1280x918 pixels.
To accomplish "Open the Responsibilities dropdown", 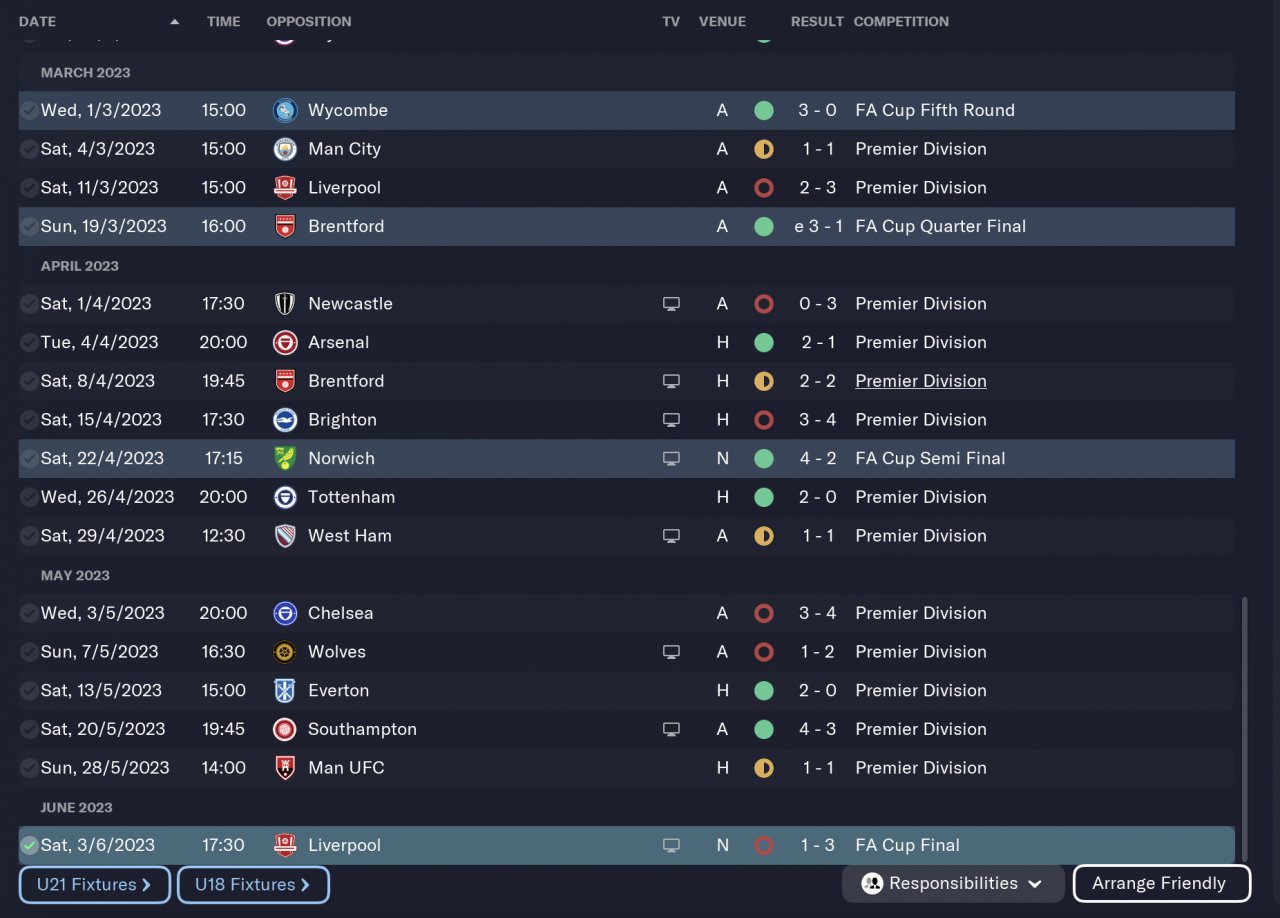I will pyautogui.click(x=952, y=884).
